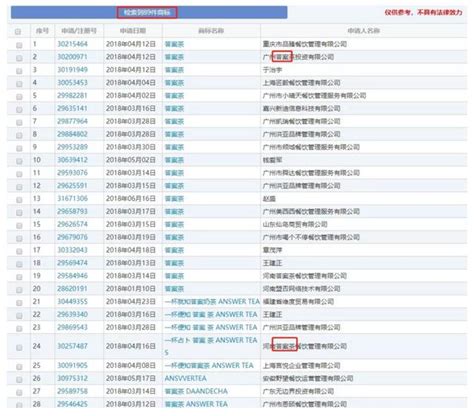Open application number 29953289

click(72, 147)
